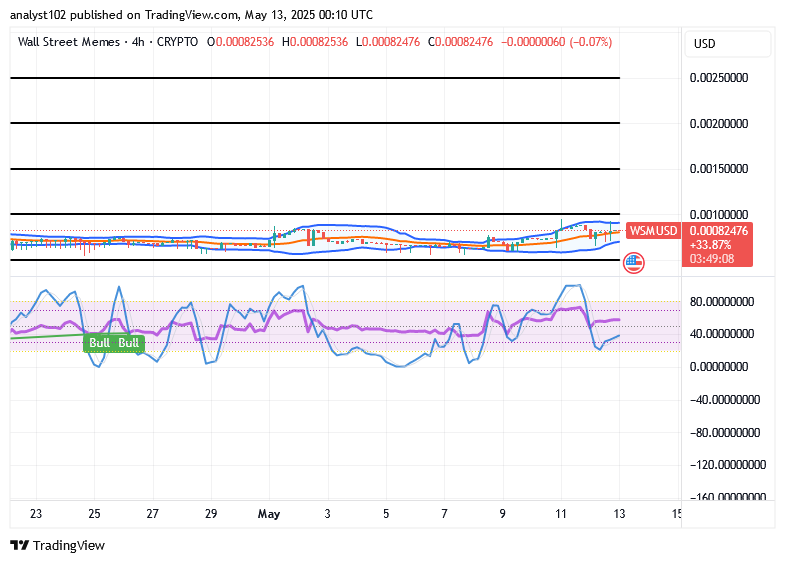
Task: Click date 23 on the time axis
Action: [36, 514]
